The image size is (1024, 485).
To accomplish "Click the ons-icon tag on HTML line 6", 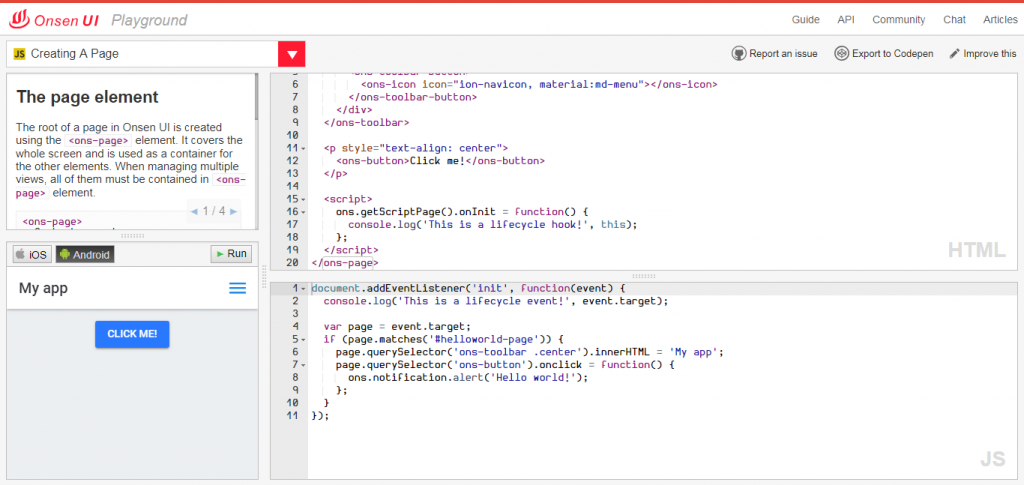I will (539, 84).
